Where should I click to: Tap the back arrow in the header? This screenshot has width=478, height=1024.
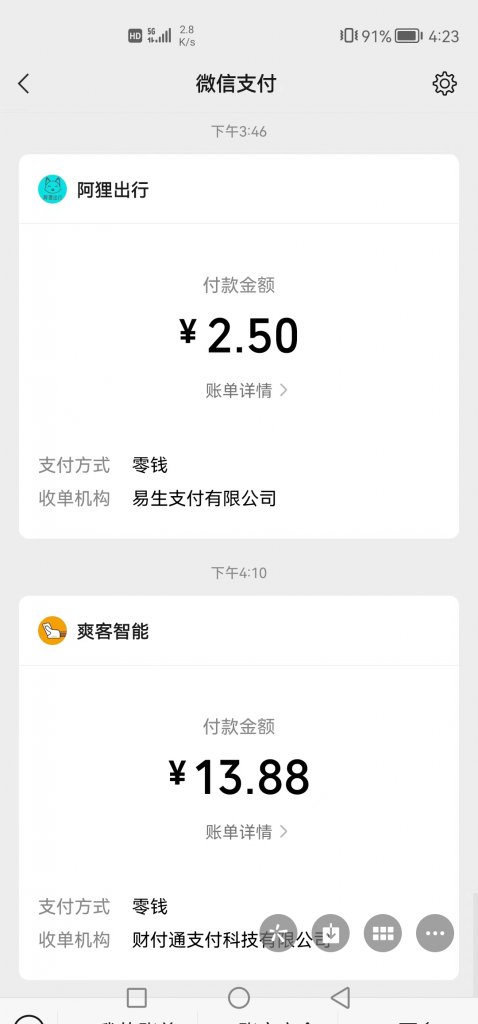click(x=24, y=84)
